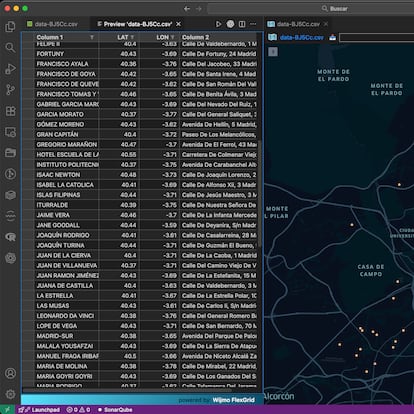Open the editor More Actions ellipsis menu
Screen dimensions: 414x414
coord(253,24)
